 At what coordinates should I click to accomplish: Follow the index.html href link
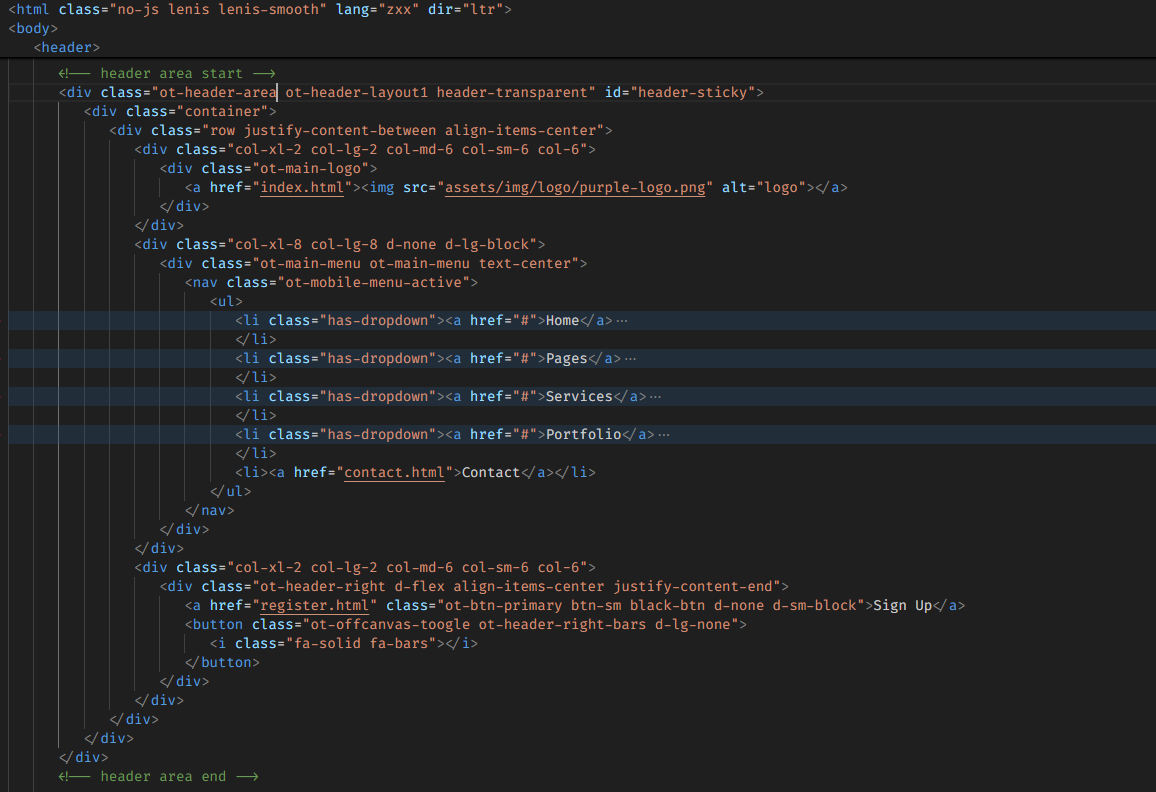point(302,188)
